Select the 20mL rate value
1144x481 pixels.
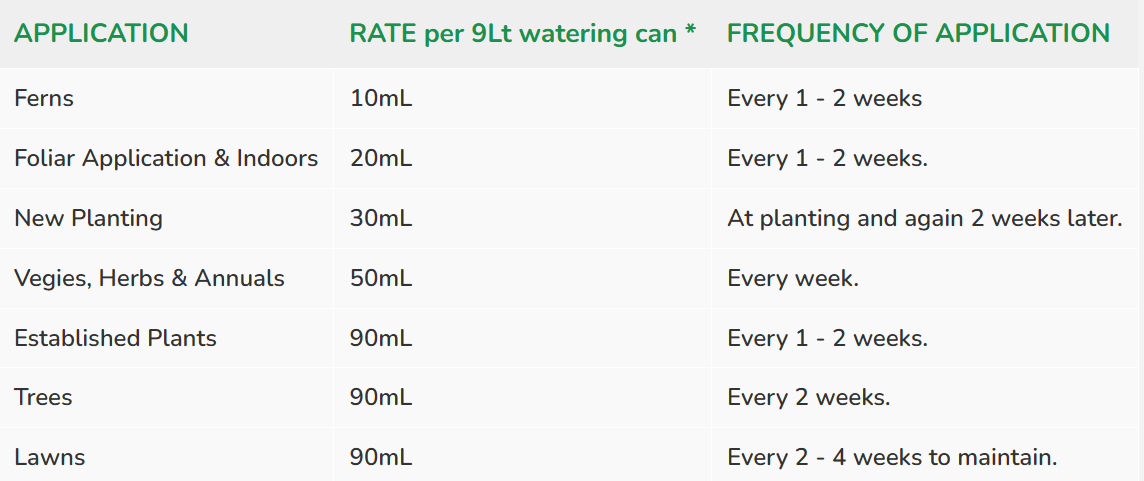381,158
